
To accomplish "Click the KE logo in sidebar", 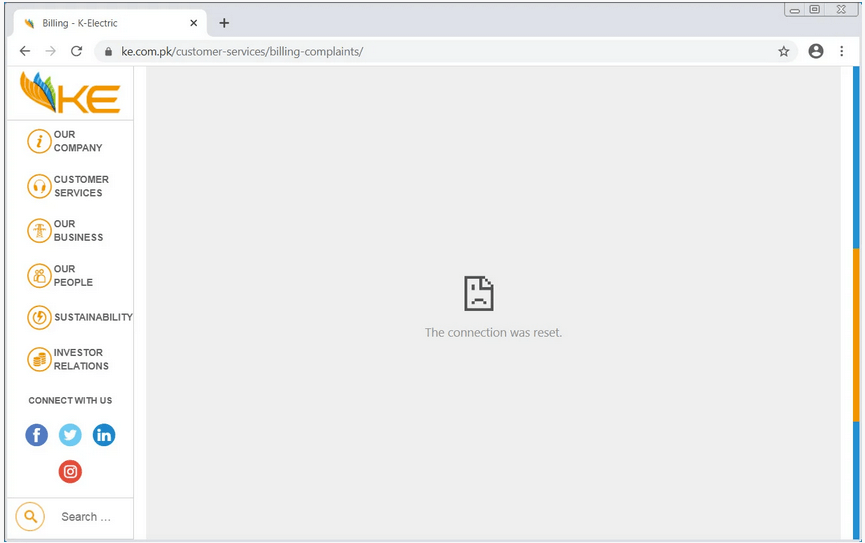I will click(70, 93).
